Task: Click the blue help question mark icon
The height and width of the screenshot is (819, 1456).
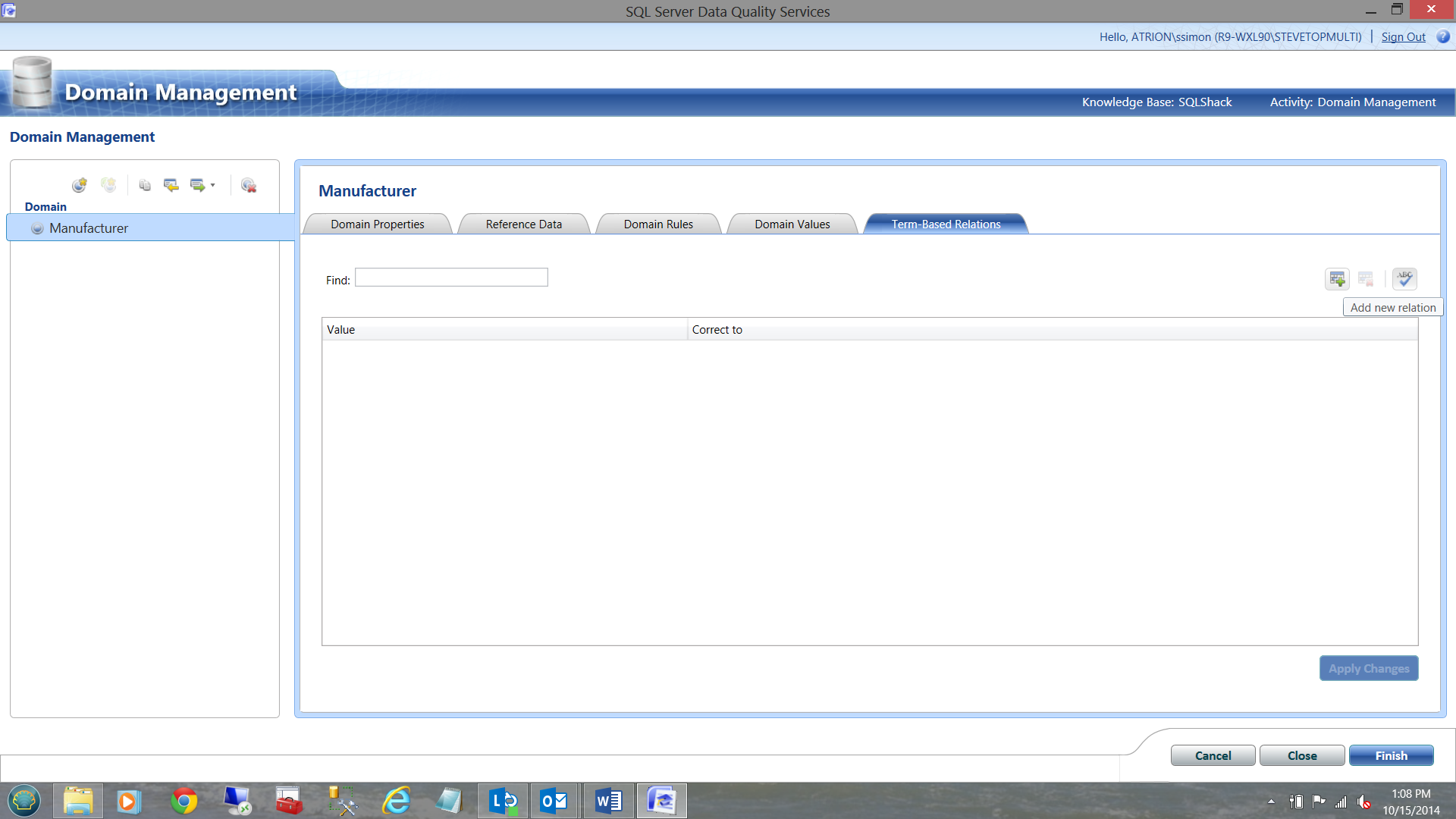Action: point(1443,36)
